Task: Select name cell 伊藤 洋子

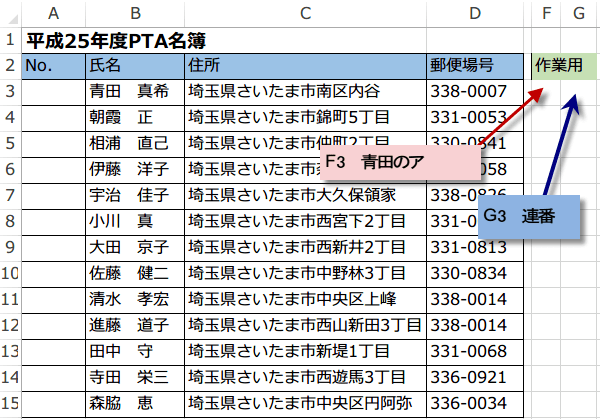Action: click(135, 170)
